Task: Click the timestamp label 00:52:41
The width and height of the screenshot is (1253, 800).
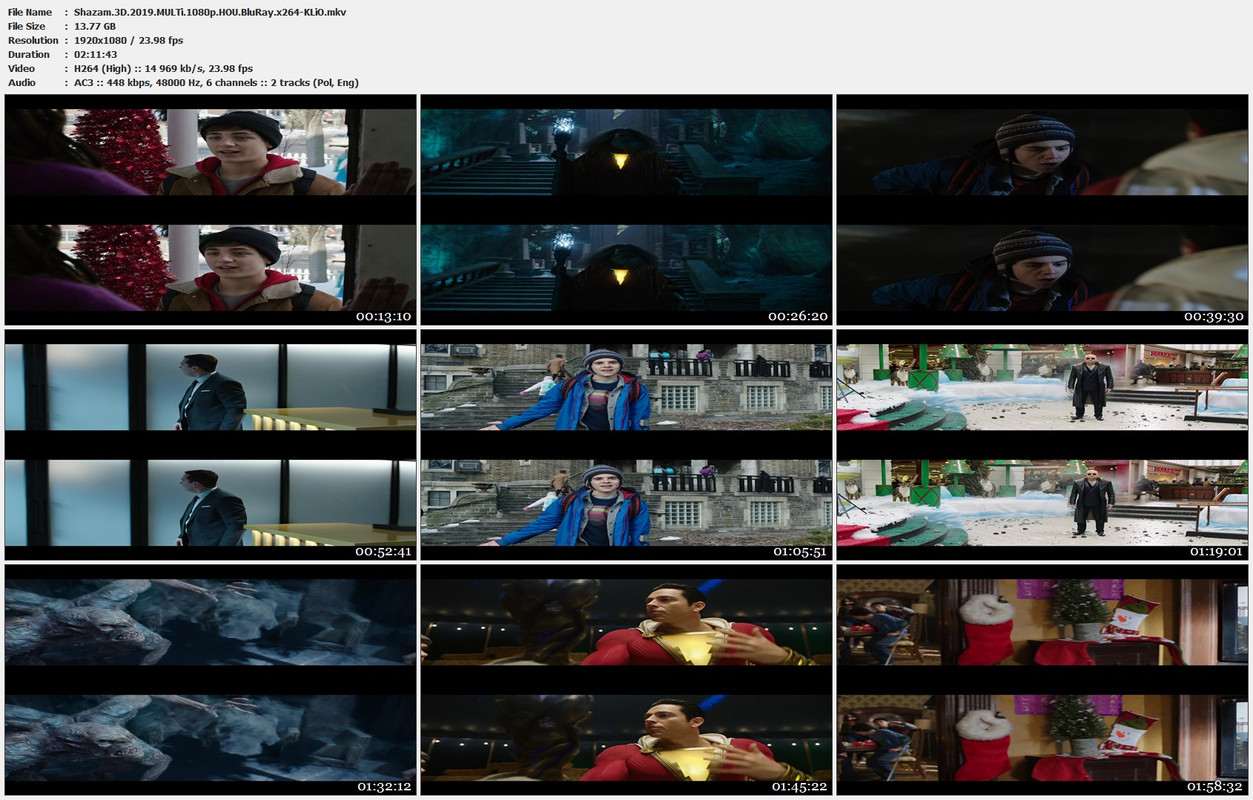Action: pos(383,551)
